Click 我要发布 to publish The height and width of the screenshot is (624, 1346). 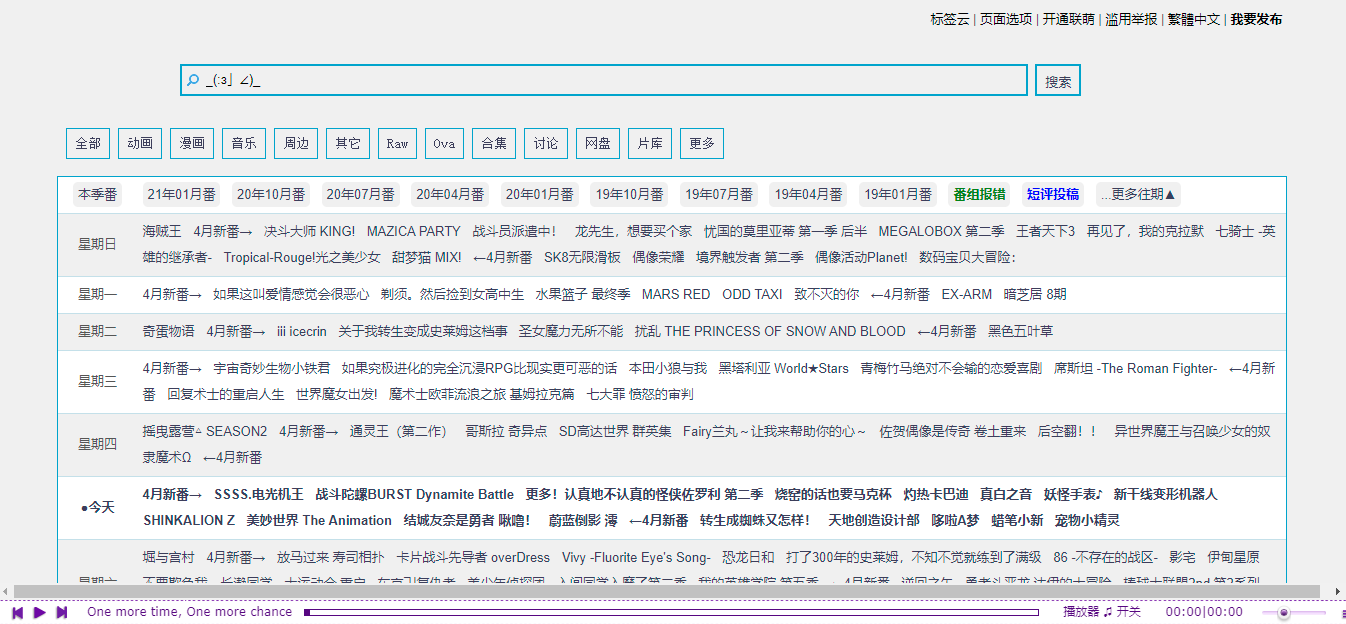(x=1256, y=19)
